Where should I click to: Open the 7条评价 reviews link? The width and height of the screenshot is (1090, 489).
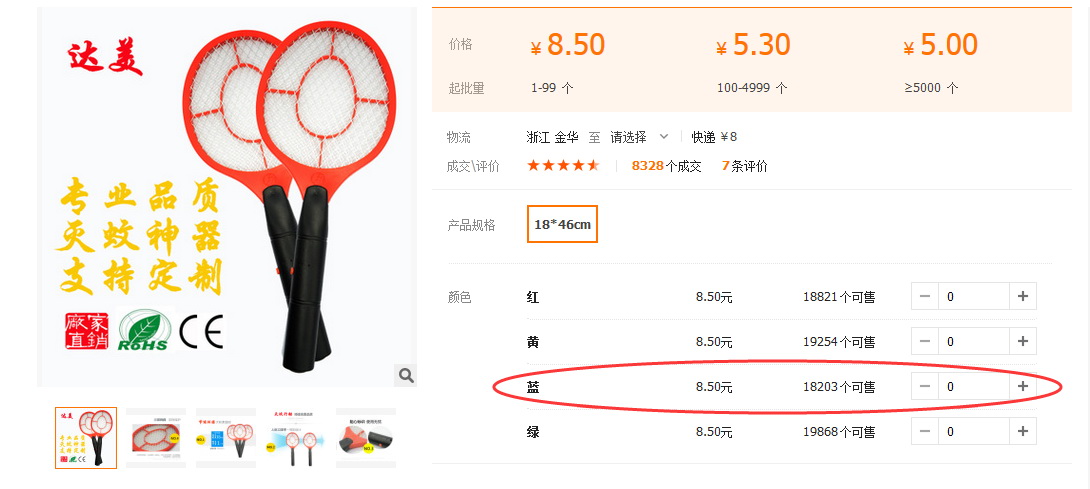click(x=745, y=166)
